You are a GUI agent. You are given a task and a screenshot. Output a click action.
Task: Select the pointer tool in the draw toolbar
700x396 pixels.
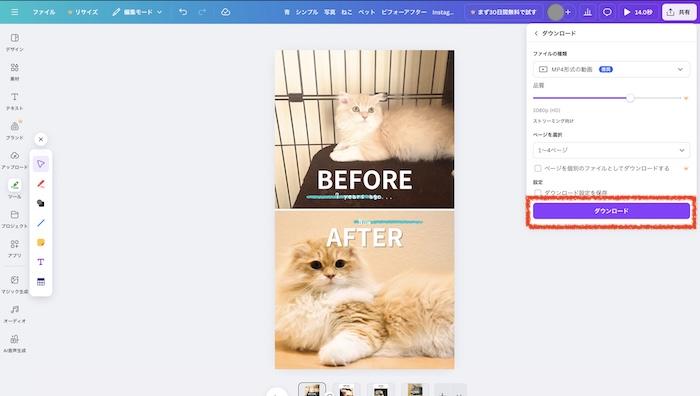(41, 164)
